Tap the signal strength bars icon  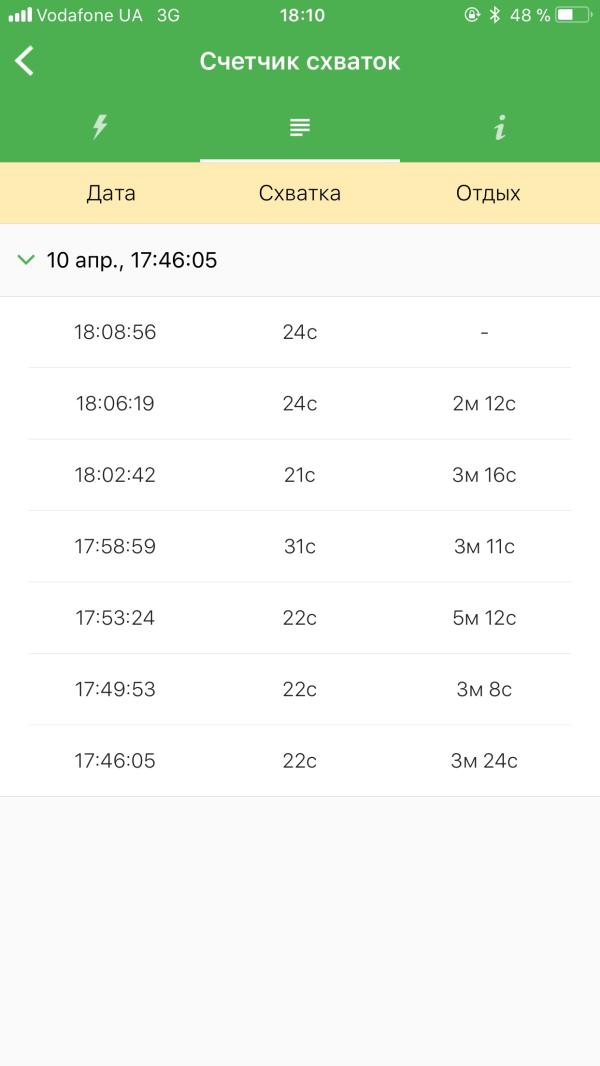point(20,15)
